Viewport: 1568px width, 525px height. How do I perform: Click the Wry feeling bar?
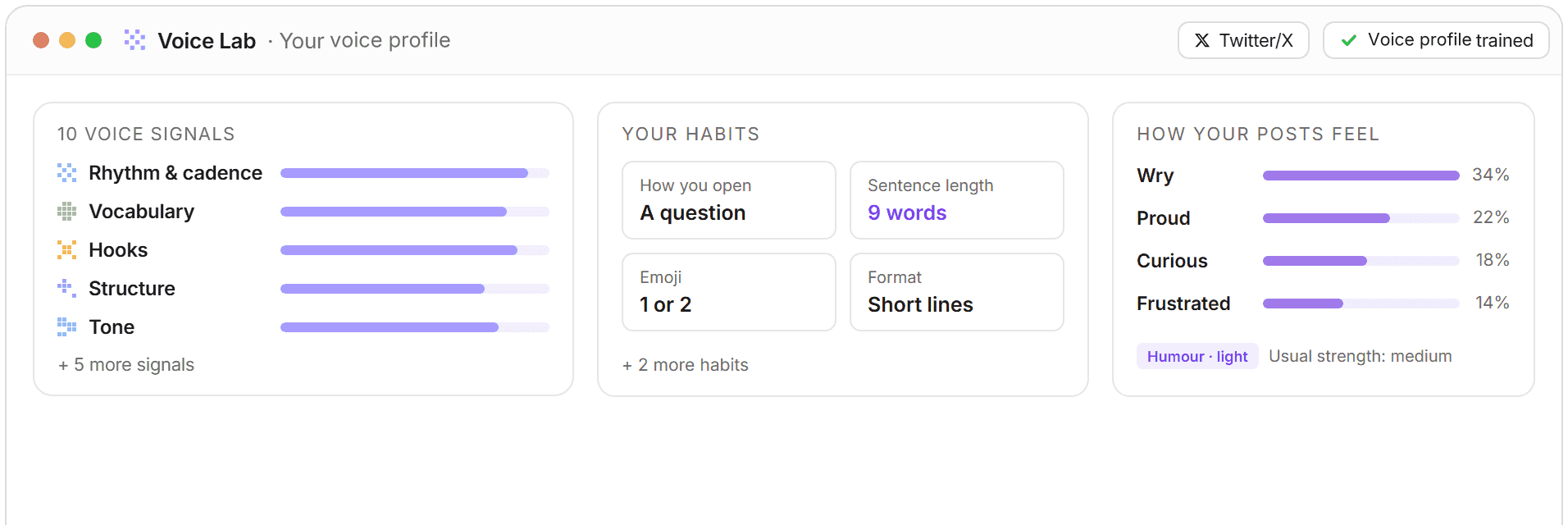[x=1361, y=176]
